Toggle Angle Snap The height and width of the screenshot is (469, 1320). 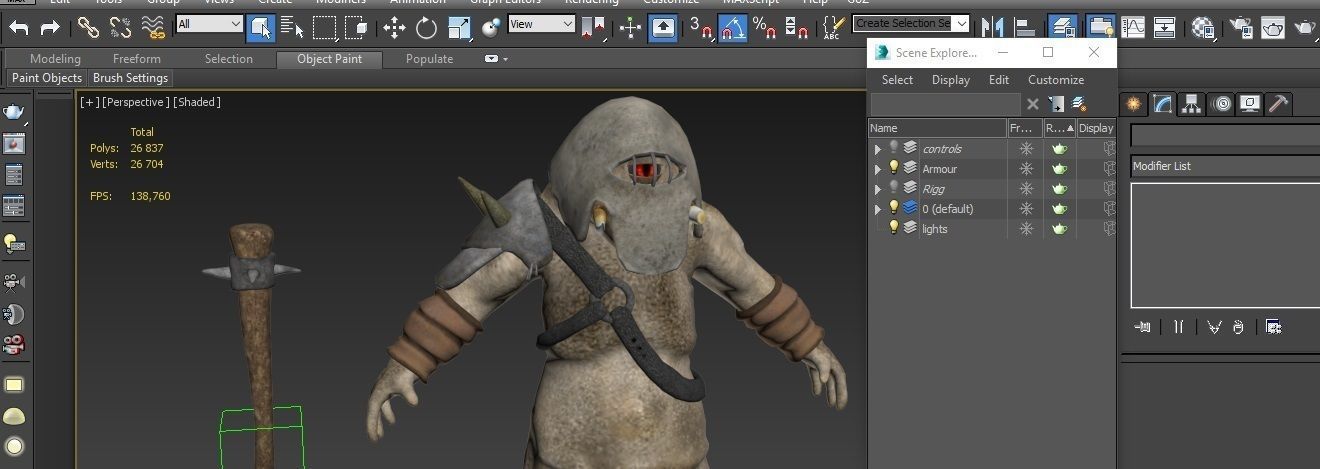(733, 27)
